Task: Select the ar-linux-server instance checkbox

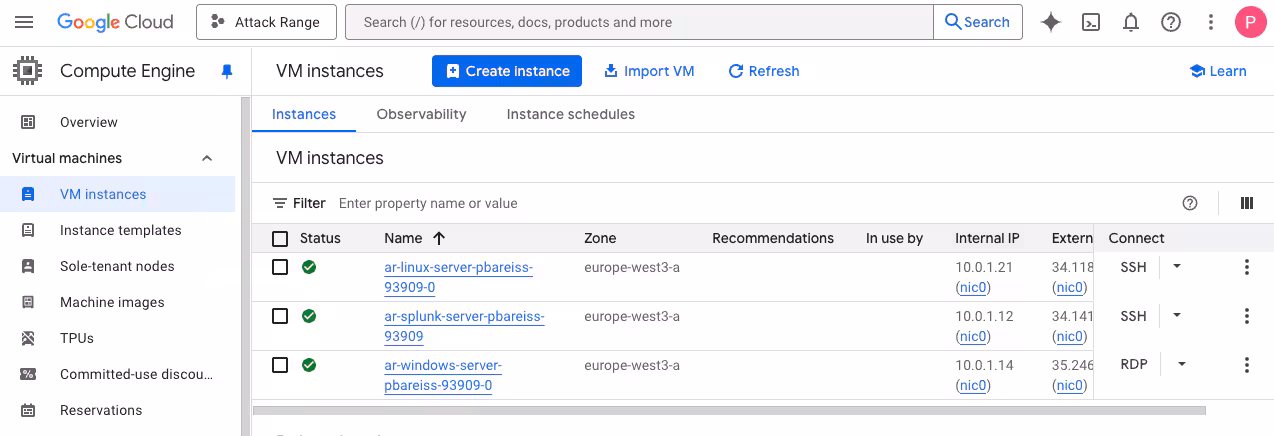Action: tap(280, 267)
